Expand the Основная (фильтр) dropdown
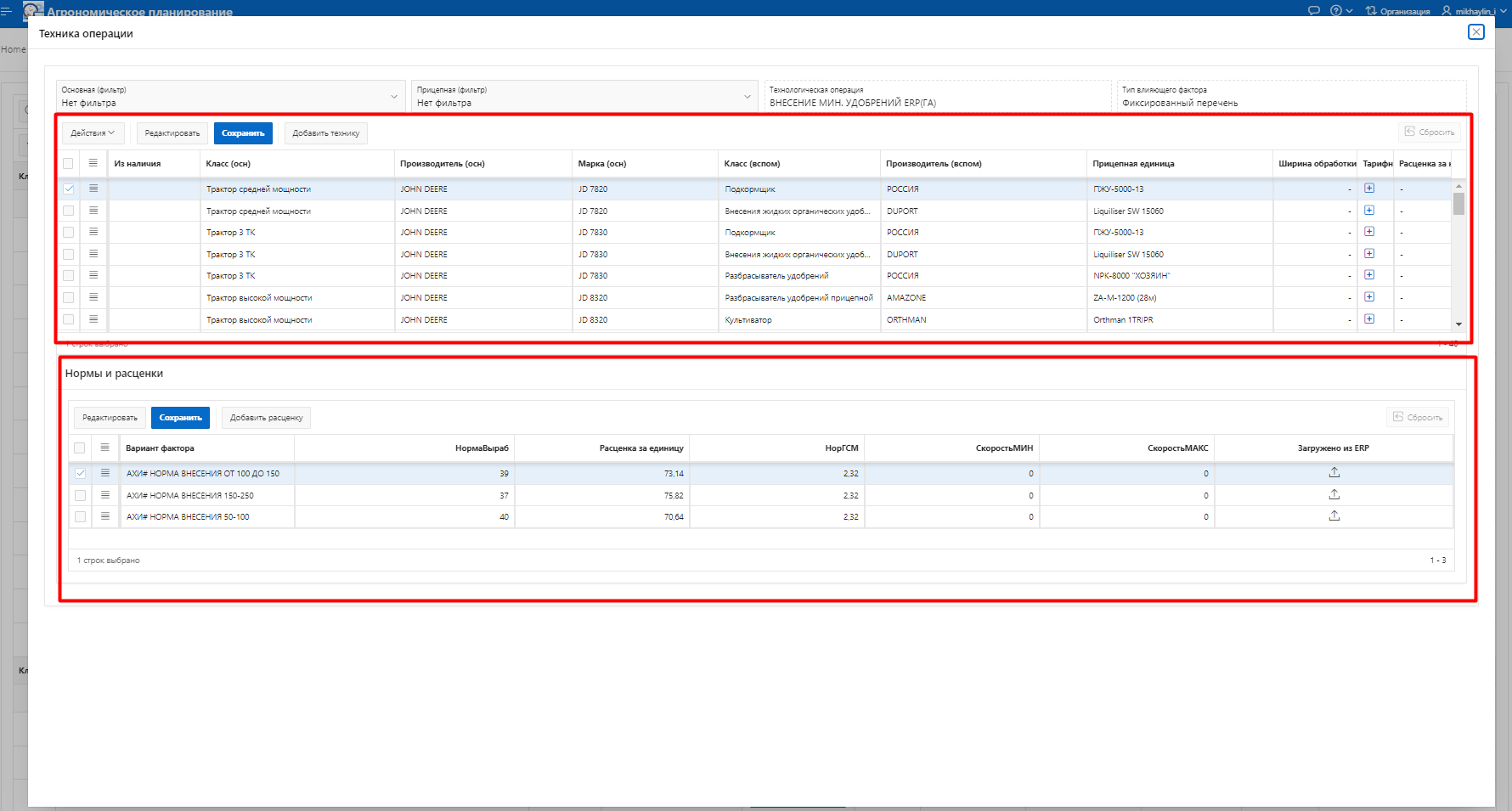The image size is (1512, 811). (x=394, y=97)
